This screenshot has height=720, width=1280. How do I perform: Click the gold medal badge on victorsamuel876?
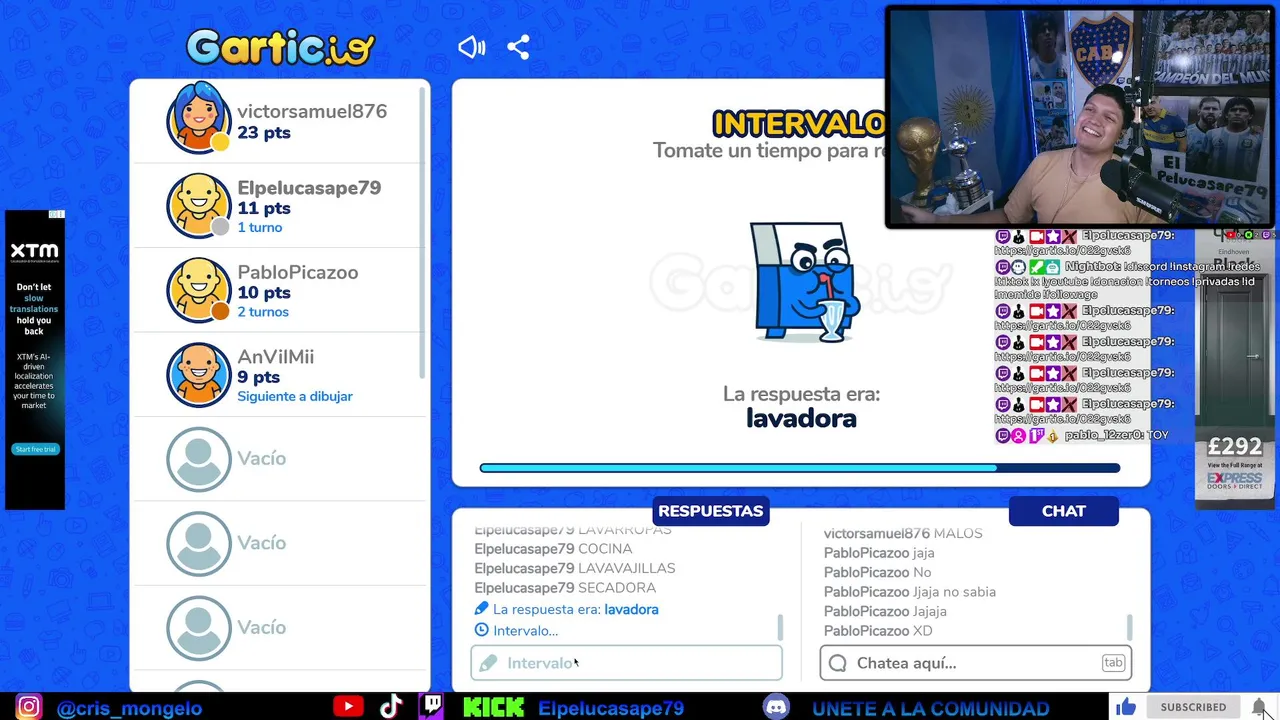[219, 142]
